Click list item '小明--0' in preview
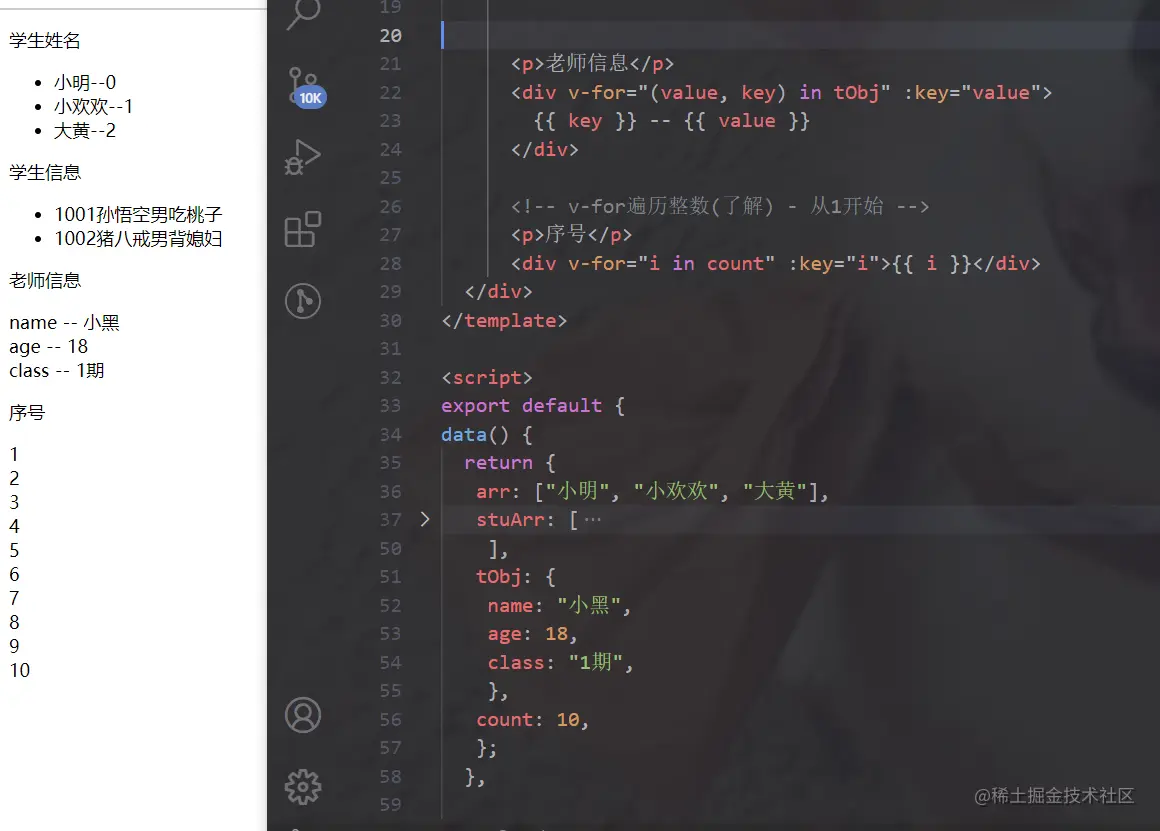 [x=84, y=82]
